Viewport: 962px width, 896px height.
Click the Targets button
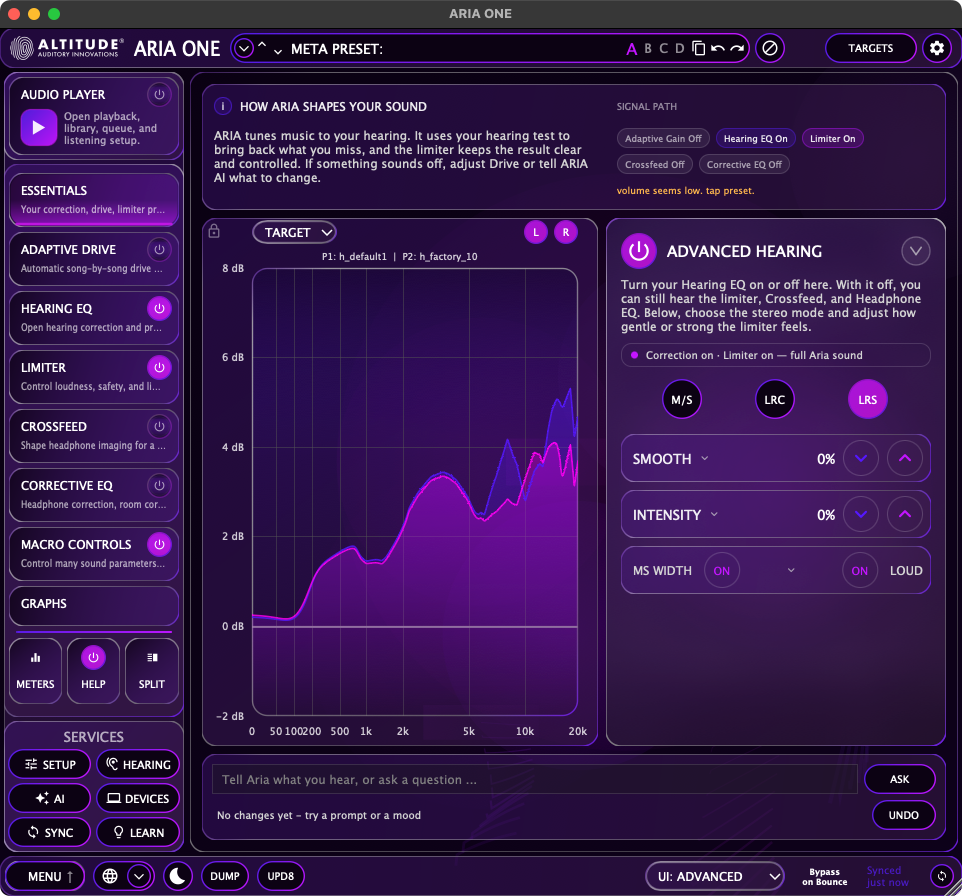[871, 48]
